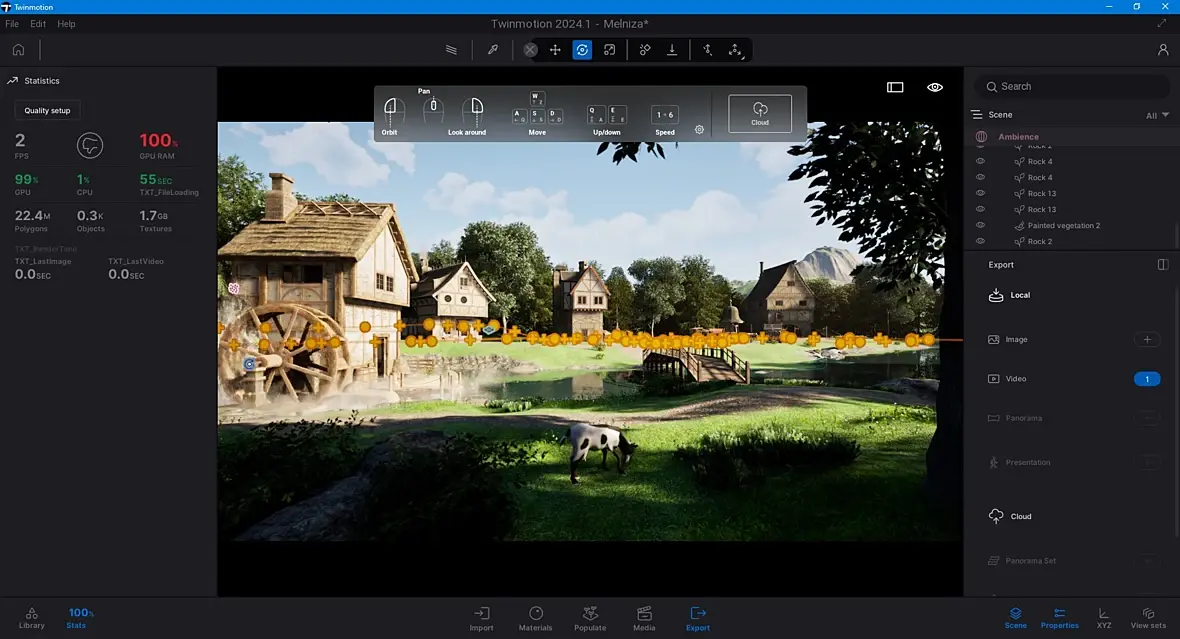Open the user account icon
Image resolution: width=1180 pixels, height=639 pixels.
[1163, 50]
